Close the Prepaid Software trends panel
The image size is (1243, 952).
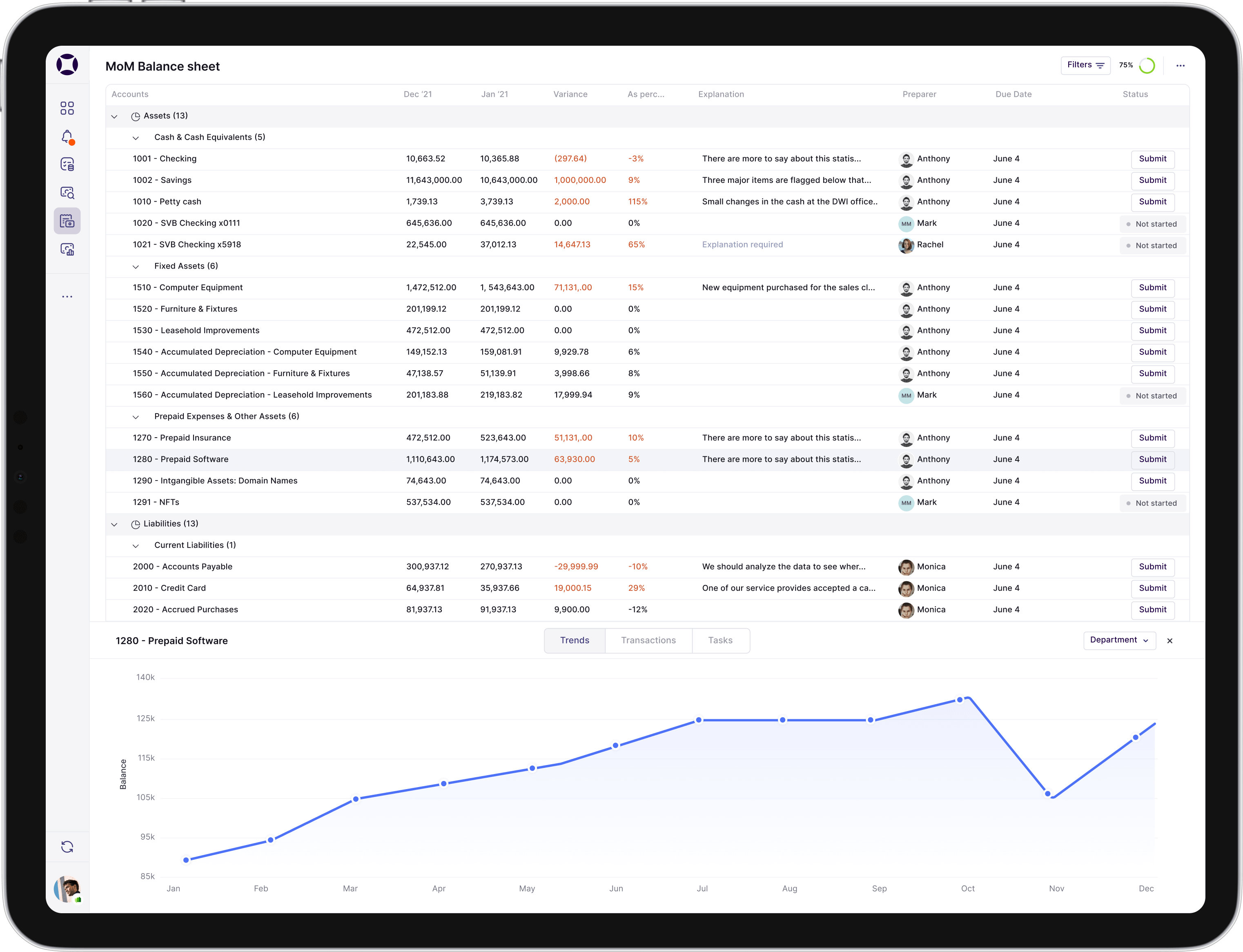[1170, 641]
